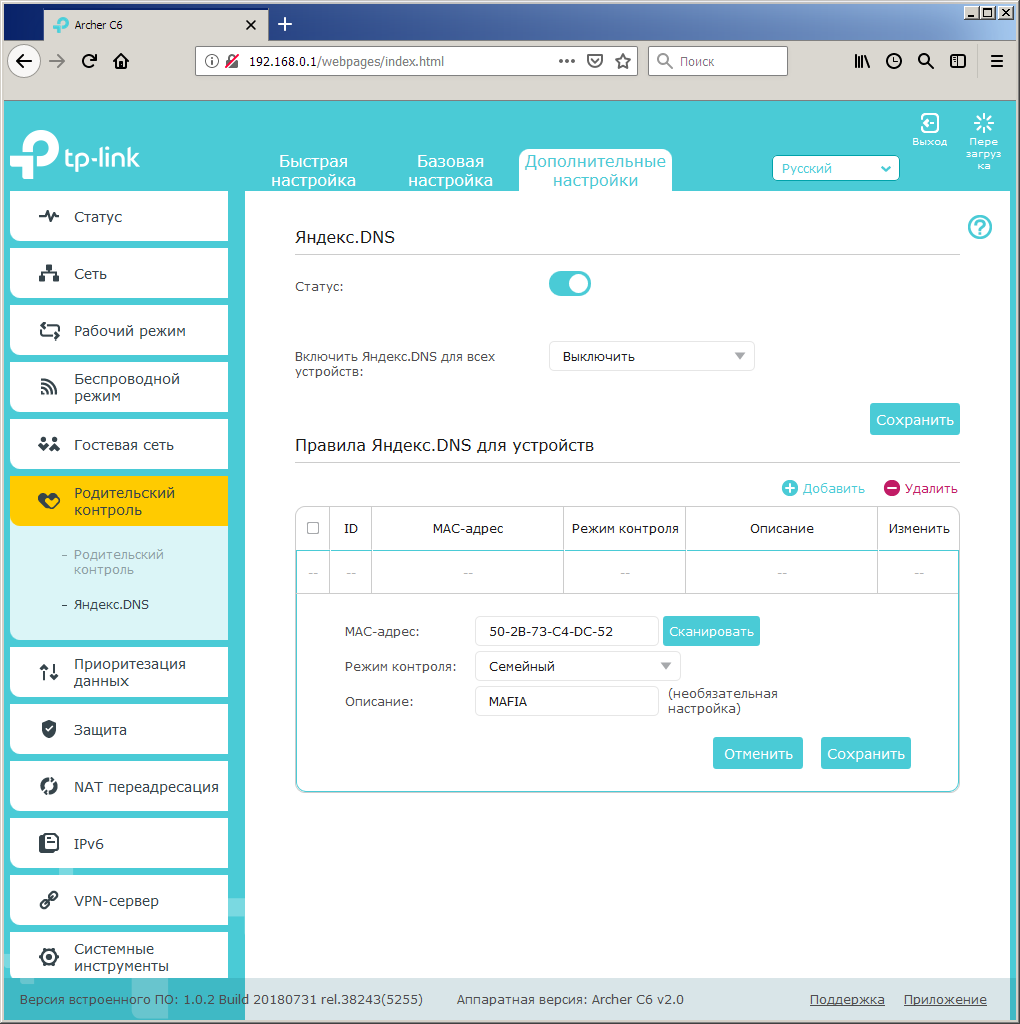Check the select-all checkbox in table header
The image size is (1020, 1024).
[x=313, y=528]
